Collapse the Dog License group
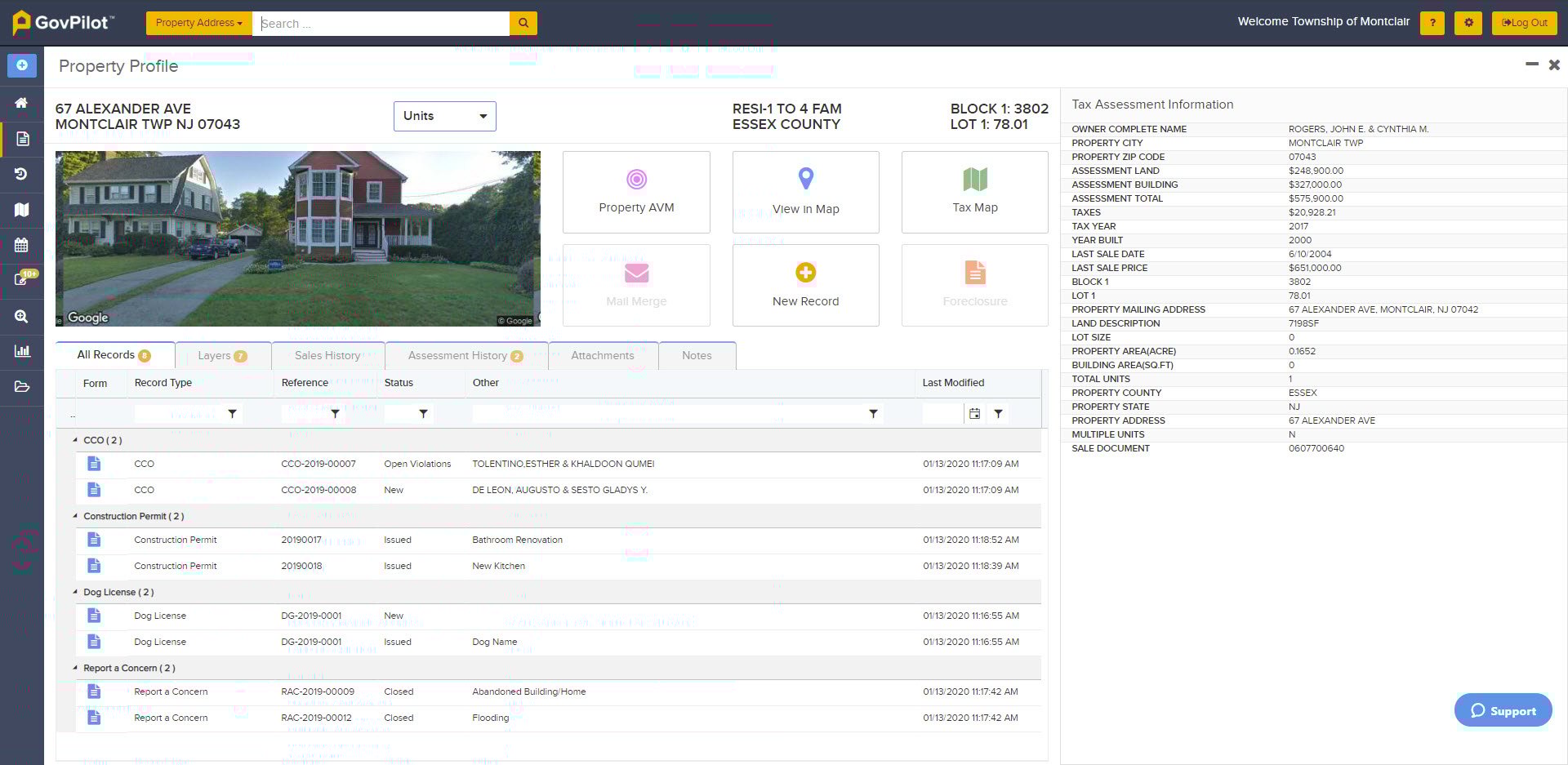 point(77,592)
